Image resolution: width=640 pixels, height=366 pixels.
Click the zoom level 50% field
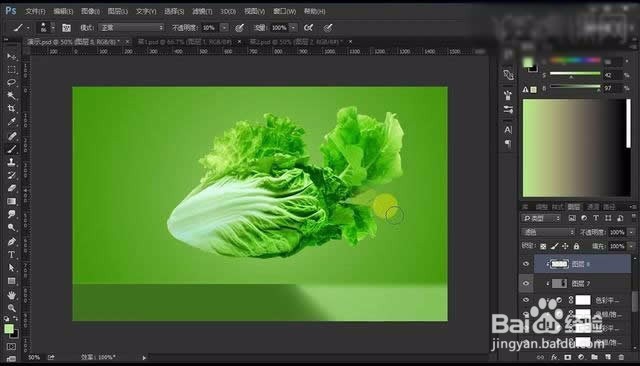coord(34,357)
